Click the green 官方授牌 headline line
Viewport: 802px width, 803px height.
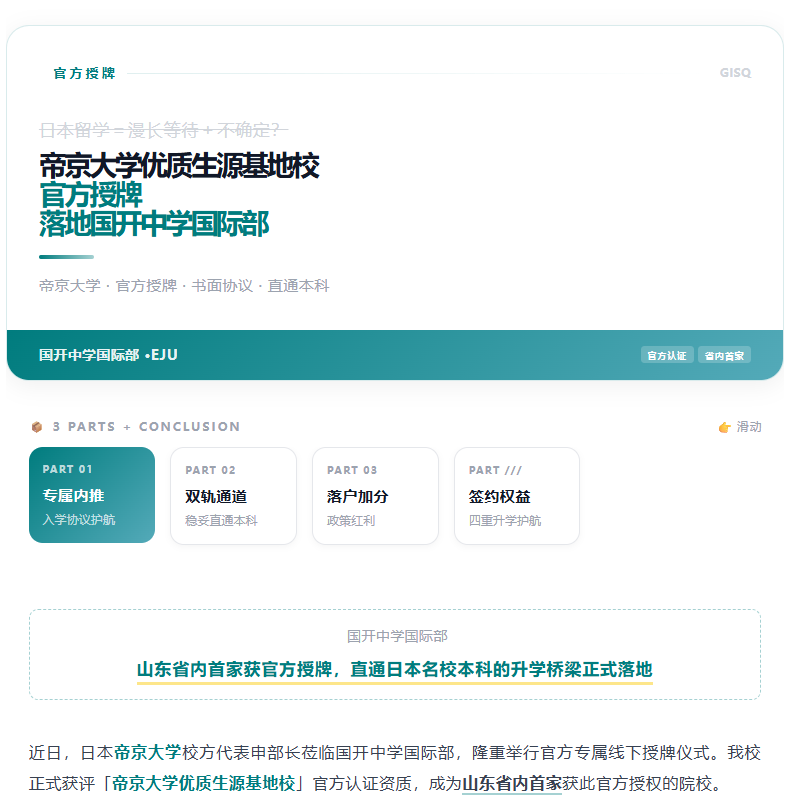point(91,195)
